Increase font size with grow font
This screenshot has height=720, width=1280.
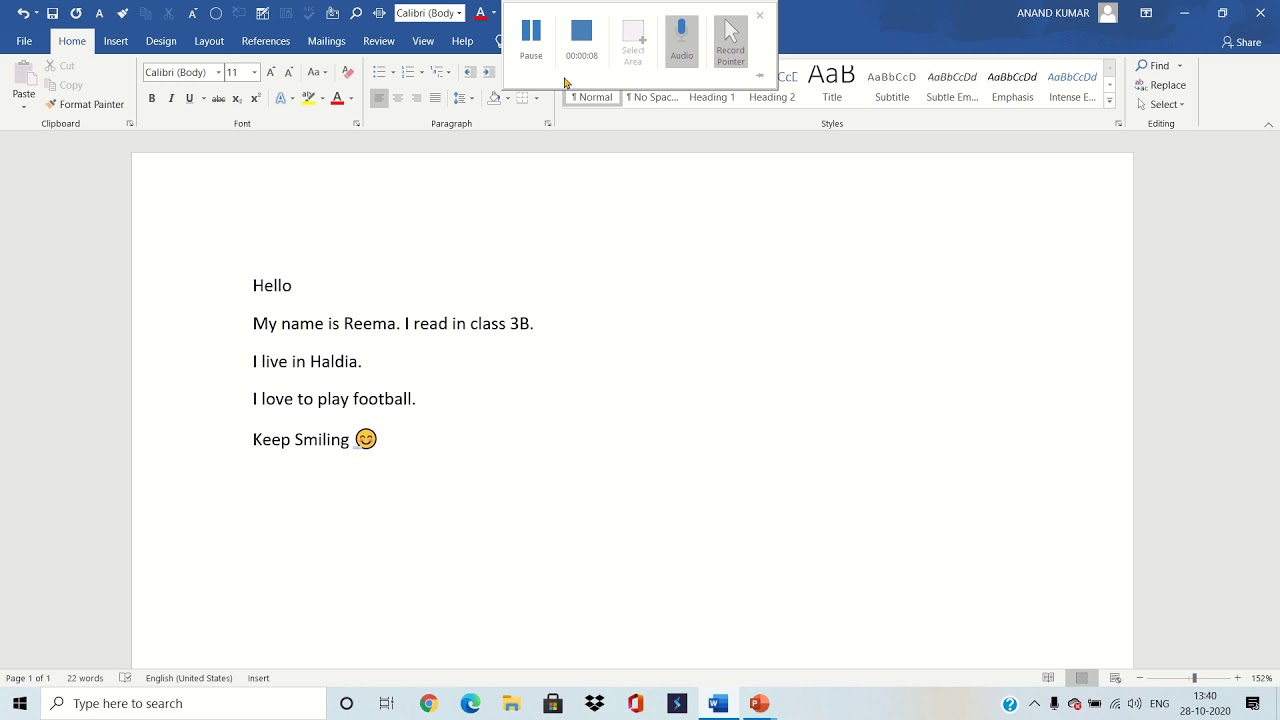point(270,72)
